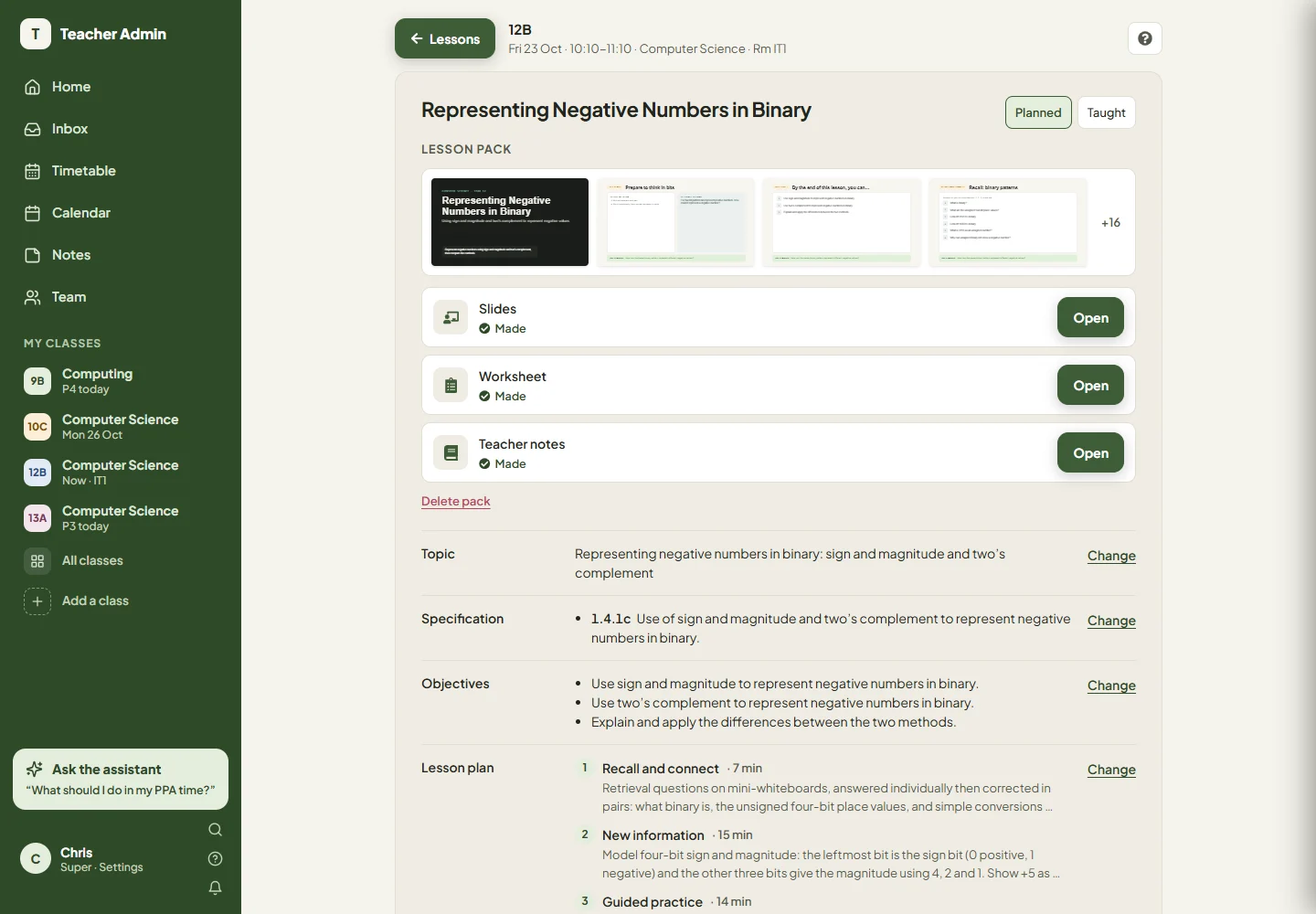Click the All classes grid icon

(37, 560)
